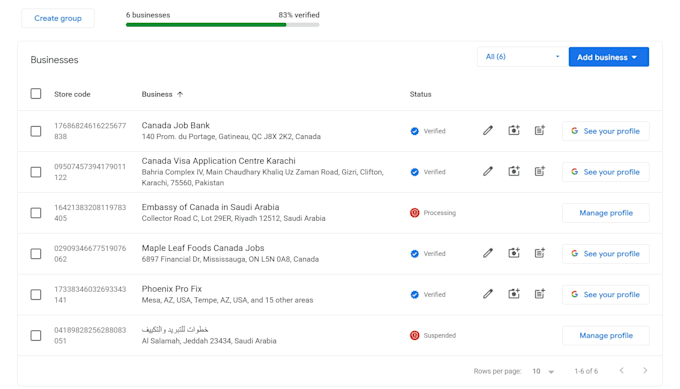This screenshot has width=680, height=389.
Task: Create post for Phoenix Pro Fix
Action: (x=539, y=294)
